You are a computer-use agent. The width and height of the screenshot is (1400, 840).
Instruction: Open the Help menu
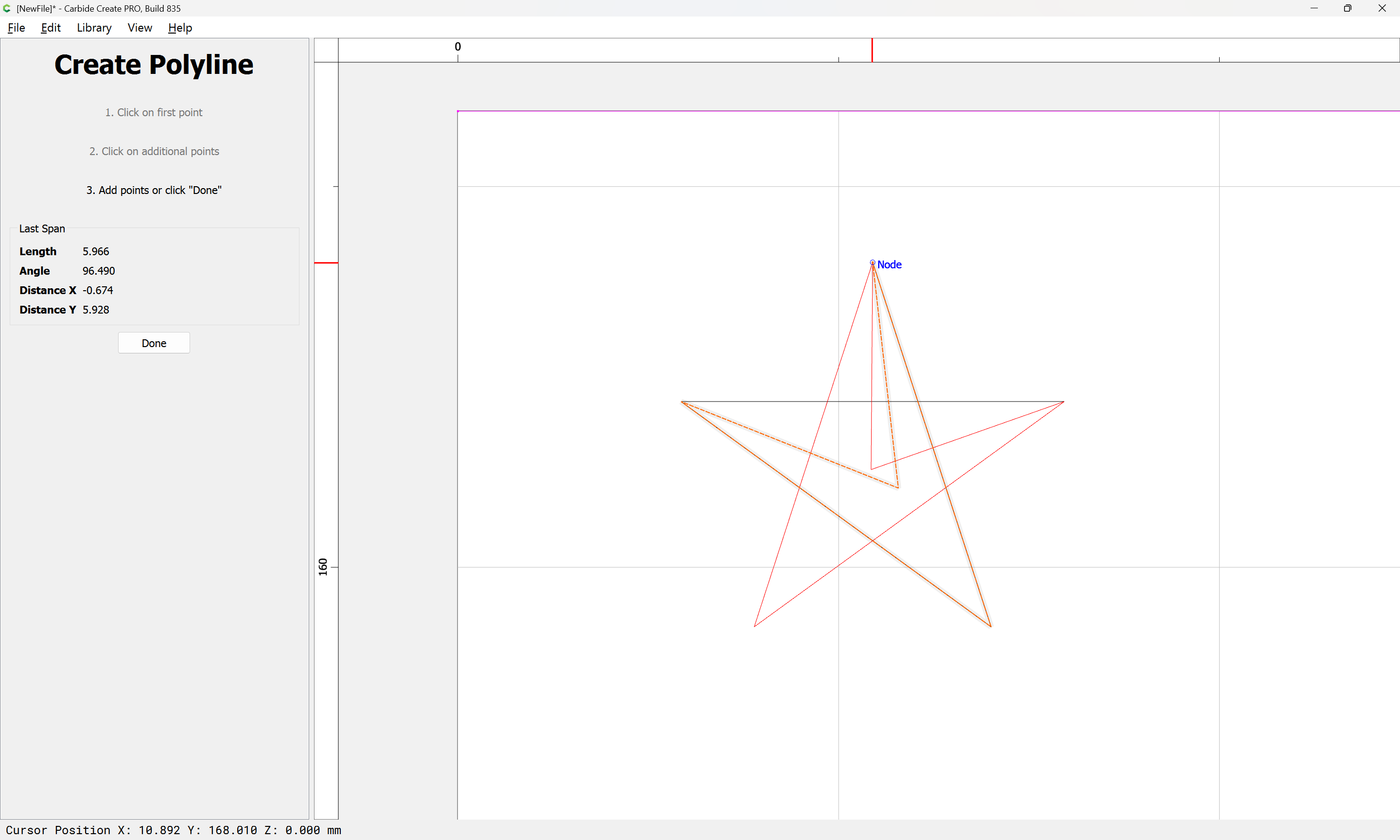coord(180,28)
